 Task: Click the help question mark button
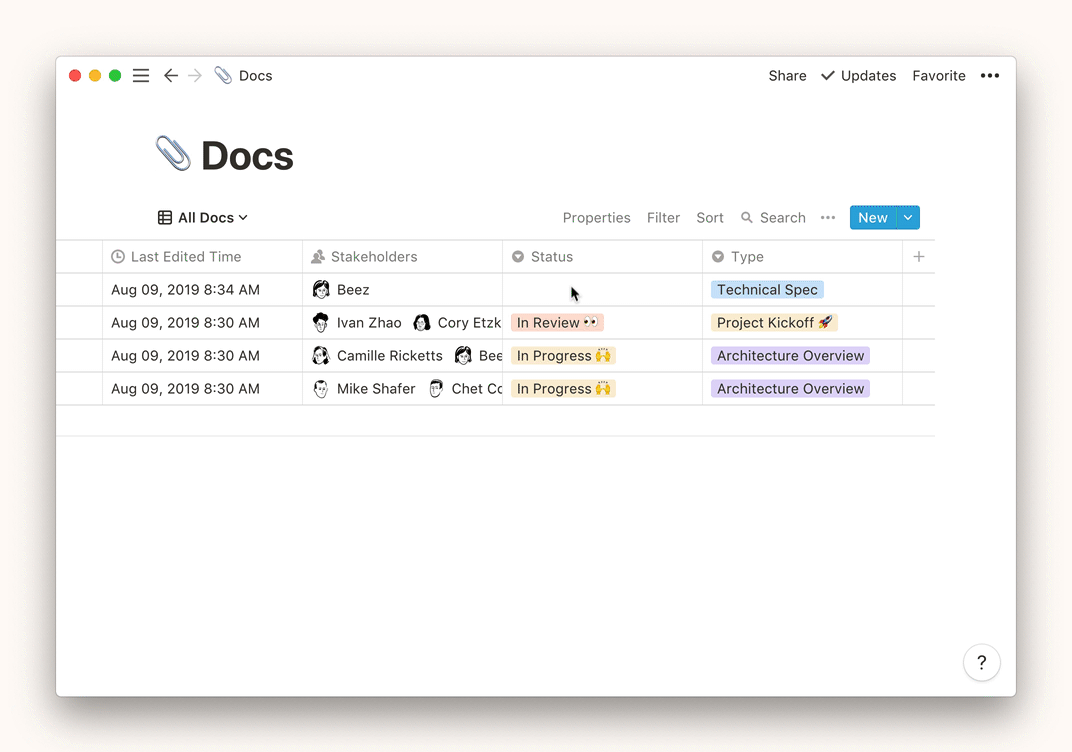(x=981, y=662)
